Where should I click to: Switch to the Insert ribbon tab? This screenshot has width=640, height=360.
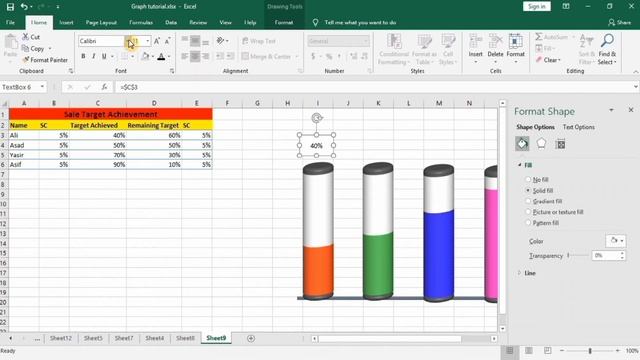(66, 22)
